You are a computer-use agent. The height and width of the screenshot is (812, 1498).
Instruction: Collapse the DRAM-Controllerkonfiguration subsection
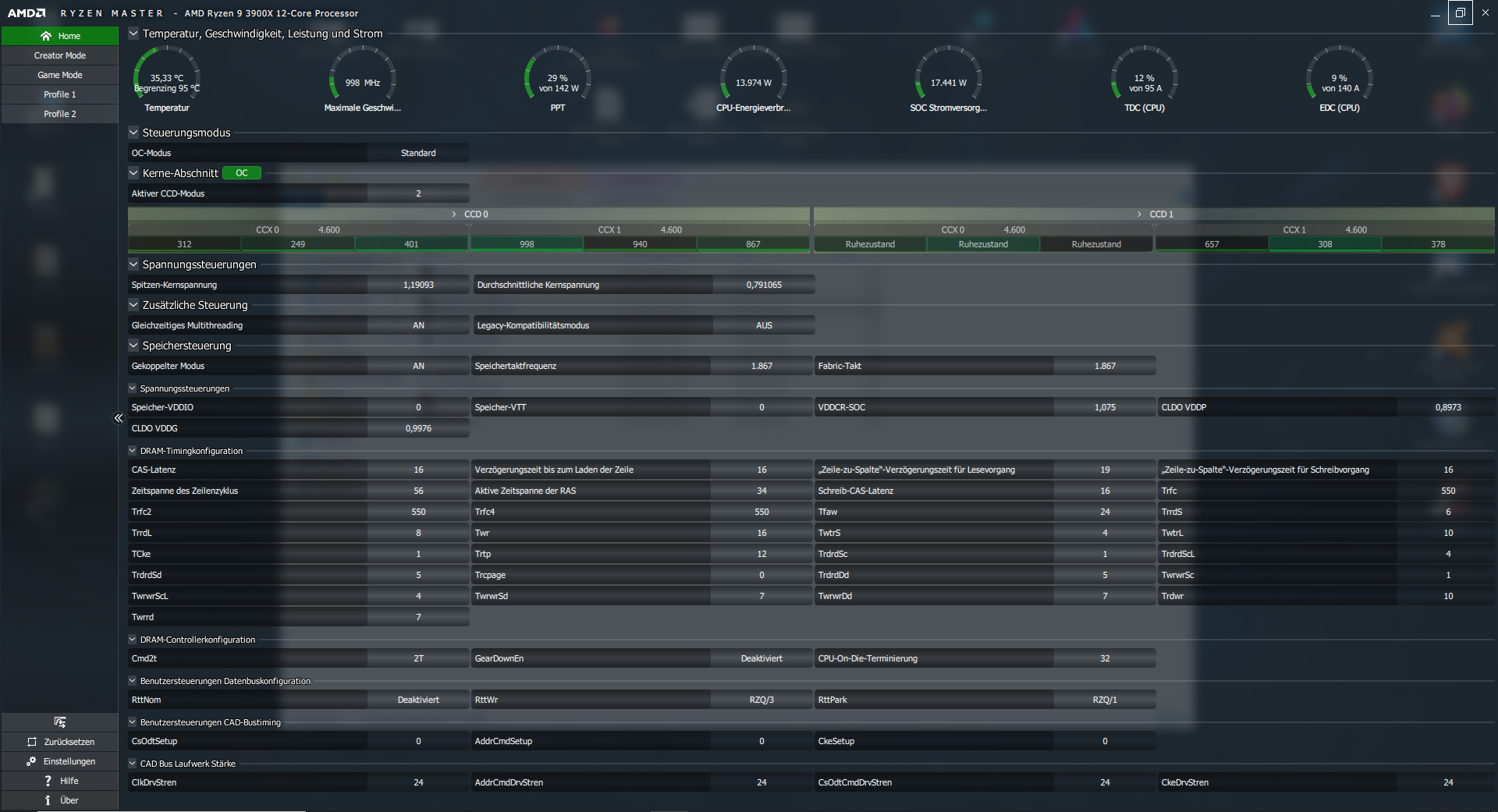(133, 640)
